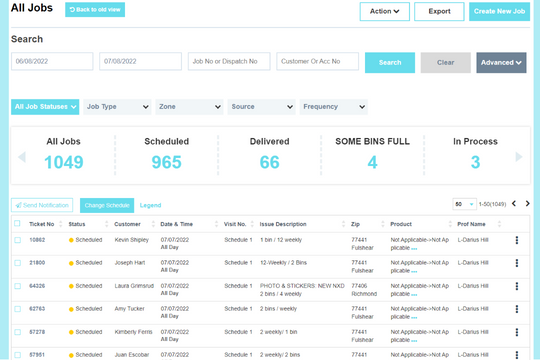Image resolution: width=540 pixels, height=360 pixels.
Task: Expand product details for ticket 10862
Action: tap(414, 248)
